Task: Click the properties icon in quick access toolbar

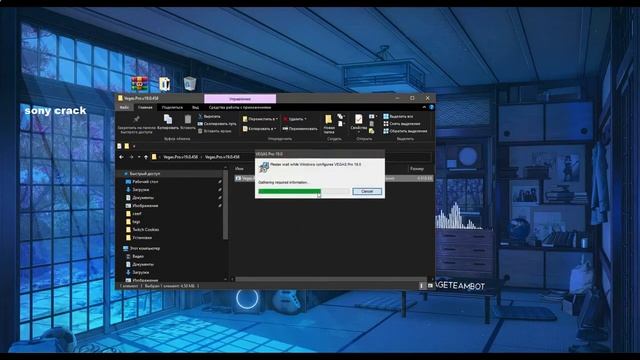Action: tap(119, 146)
